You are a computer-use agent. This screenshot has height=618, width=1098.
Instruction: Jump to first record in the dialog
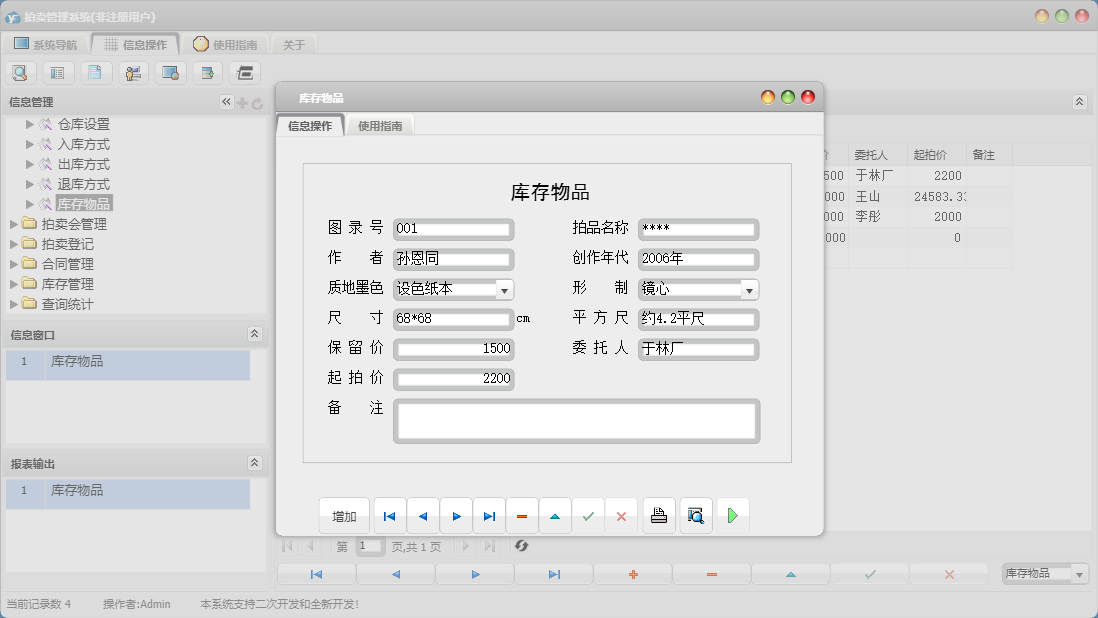pos(390,516)
